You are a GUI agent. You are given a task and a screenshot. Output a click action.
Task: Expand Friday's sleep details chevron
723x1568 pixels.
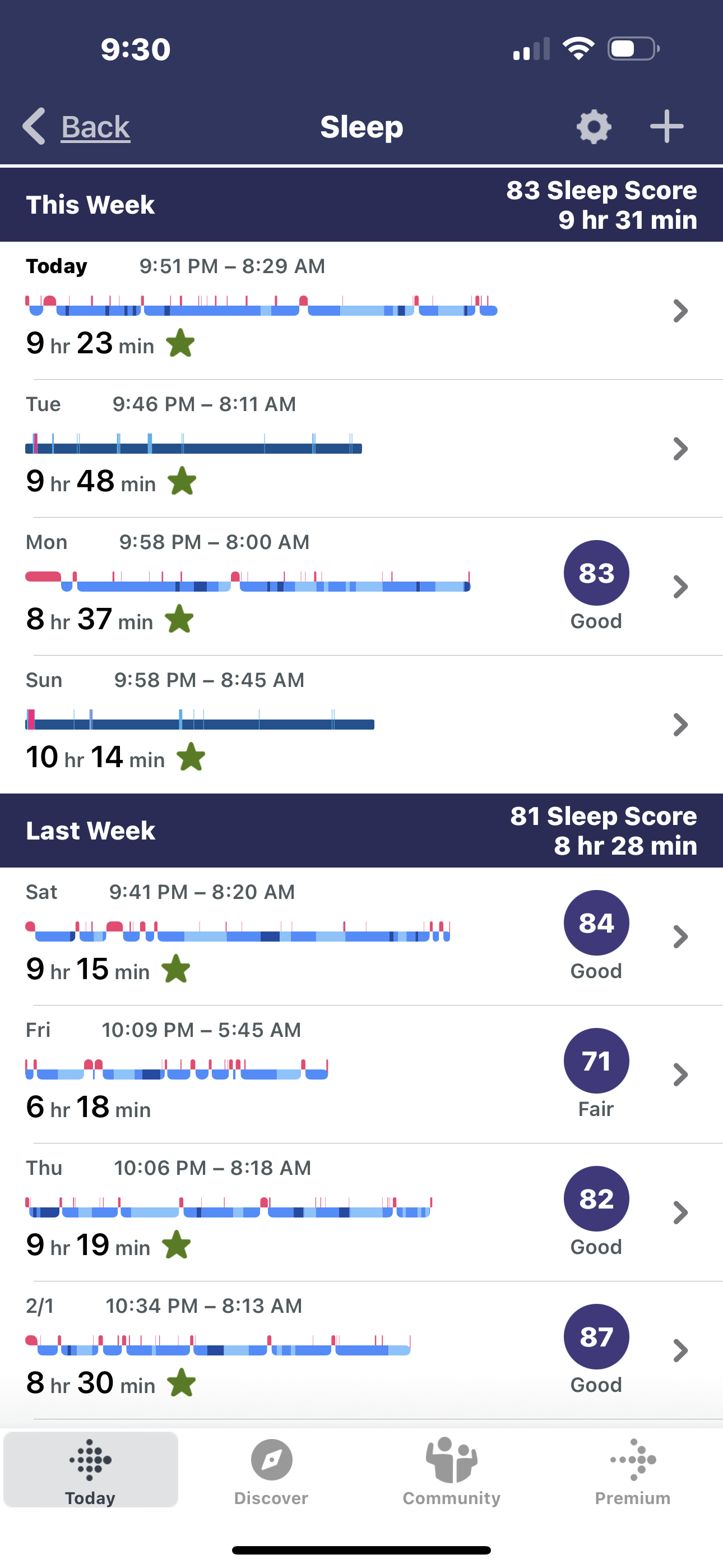(x=680, y=1075)
